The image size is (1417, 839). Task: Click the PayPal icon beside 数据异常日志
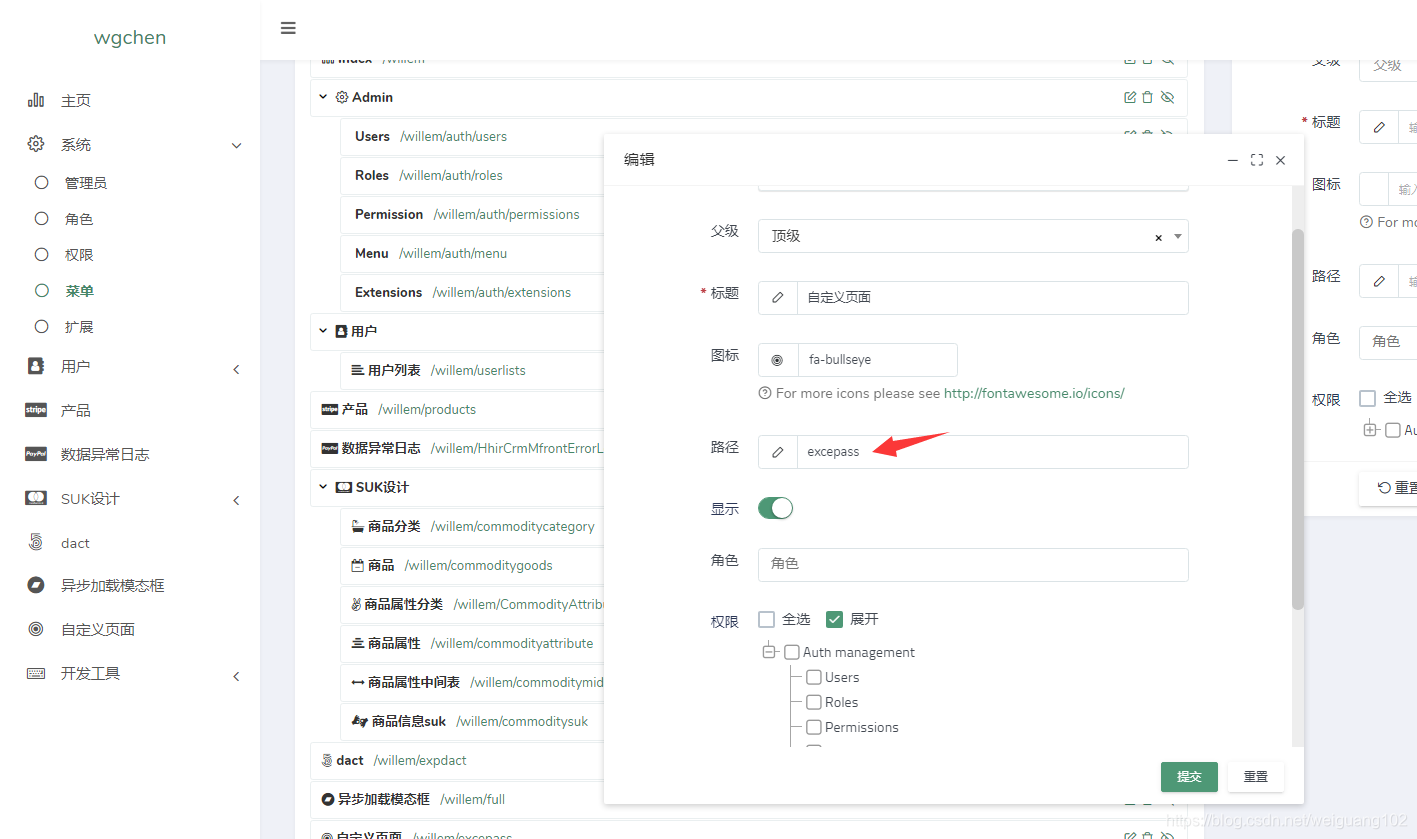point(36,454)
